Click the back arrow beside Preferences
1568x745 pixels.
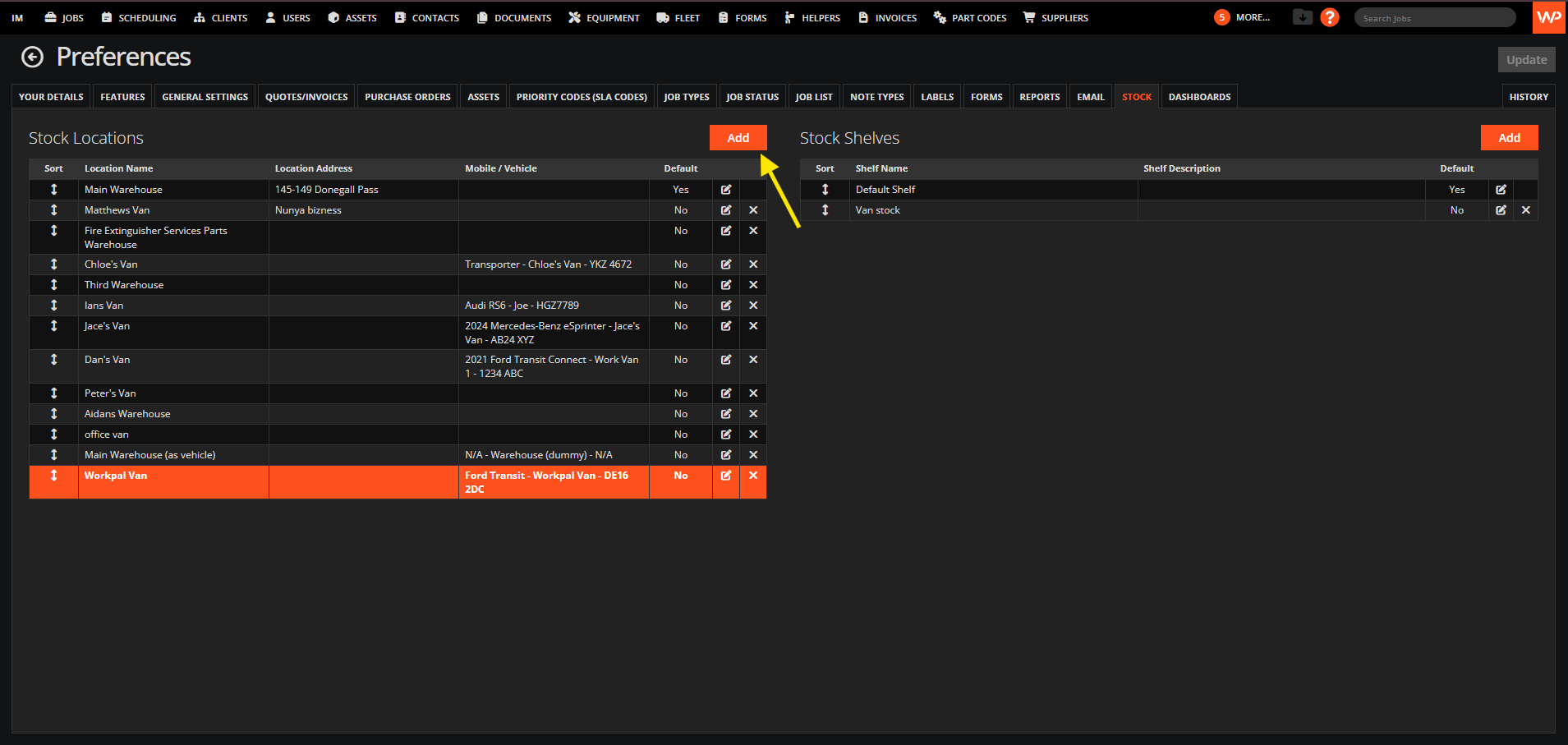point(32,57)
